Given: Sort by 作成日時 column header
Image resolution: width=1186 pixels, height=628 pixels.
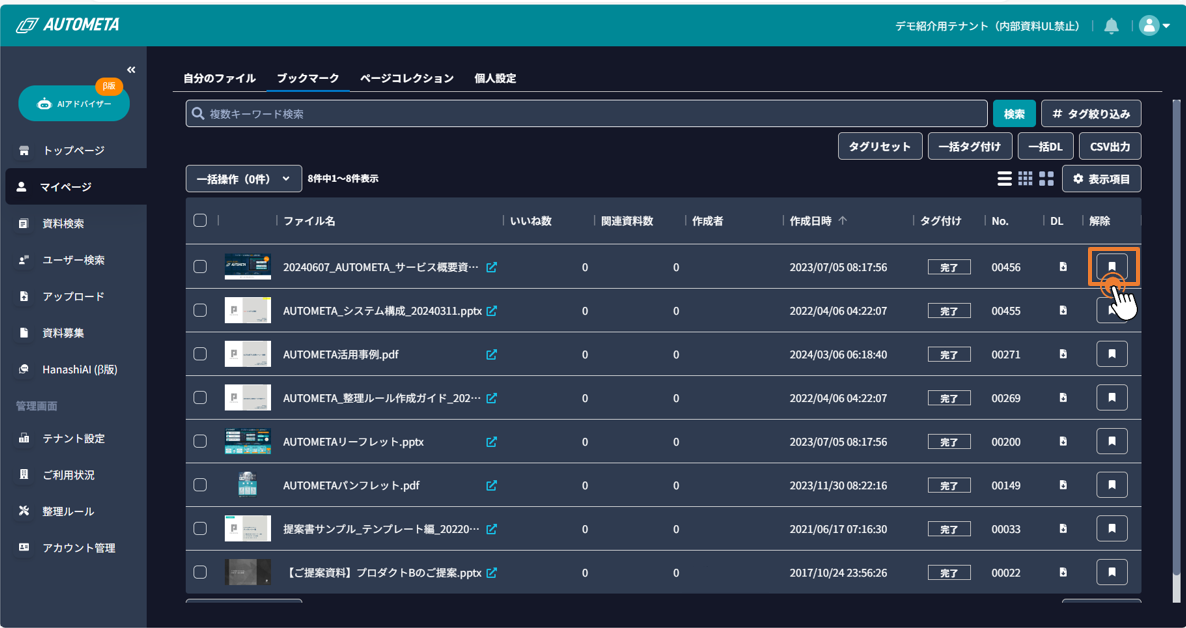Looking at the screenshot, I should pos(818,221).
